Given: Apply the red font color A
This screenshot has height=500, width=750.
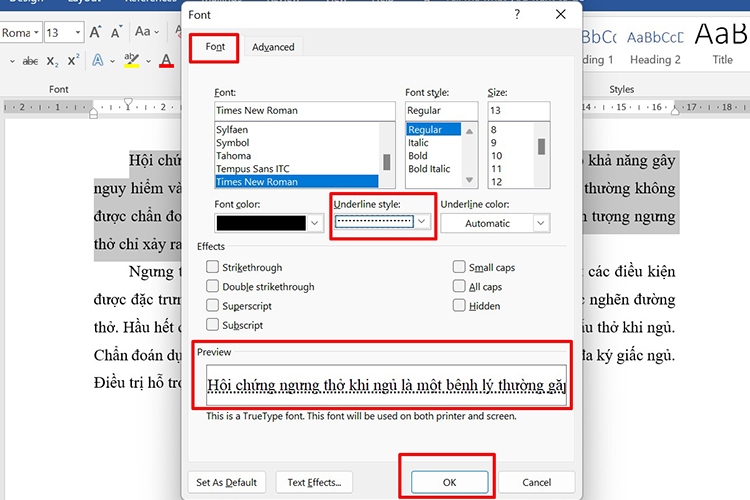Looking at the screenshot, I should pos(166,61).
